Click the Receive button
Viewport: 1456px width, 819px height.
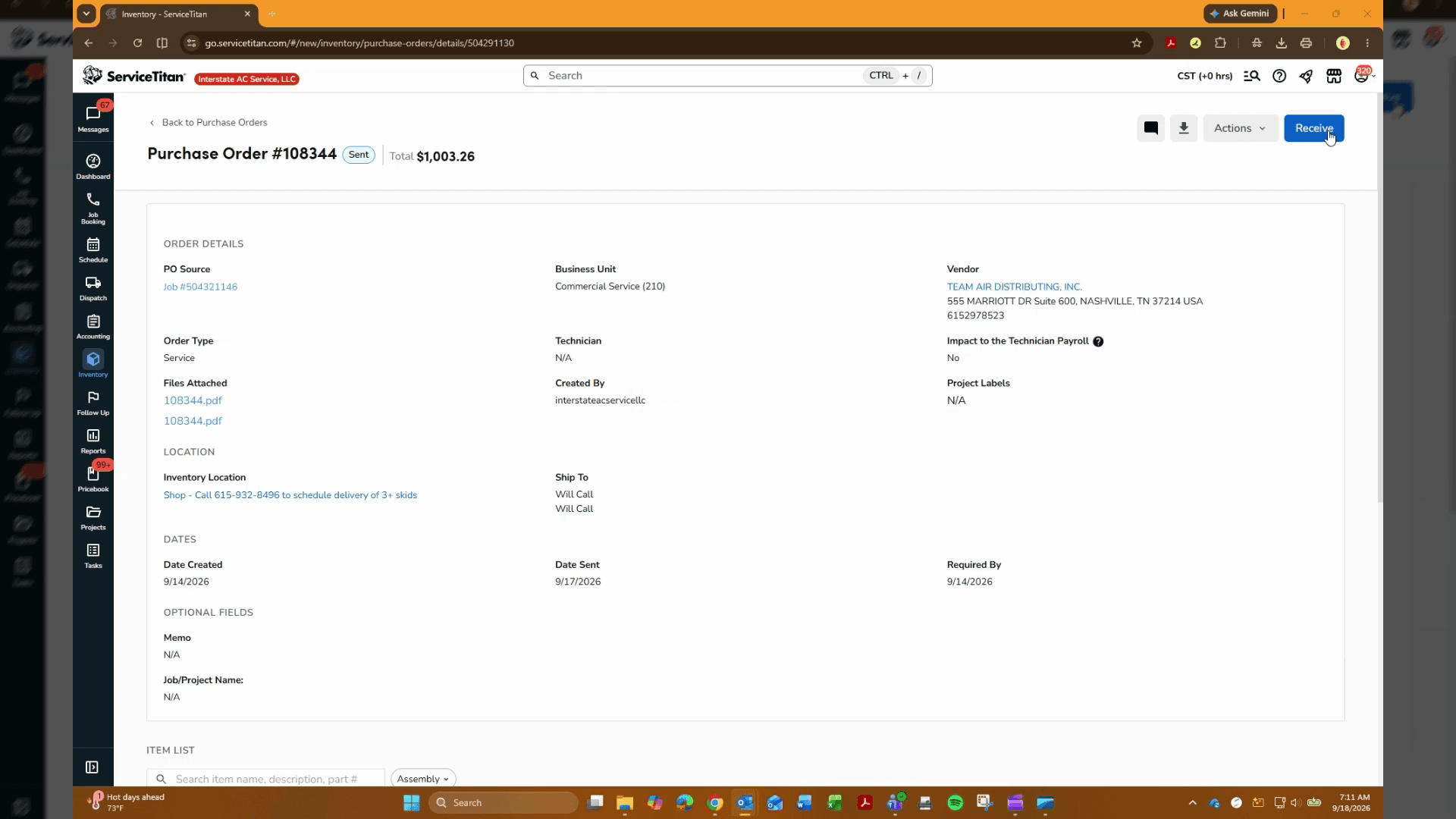(x=1313, y=128)
